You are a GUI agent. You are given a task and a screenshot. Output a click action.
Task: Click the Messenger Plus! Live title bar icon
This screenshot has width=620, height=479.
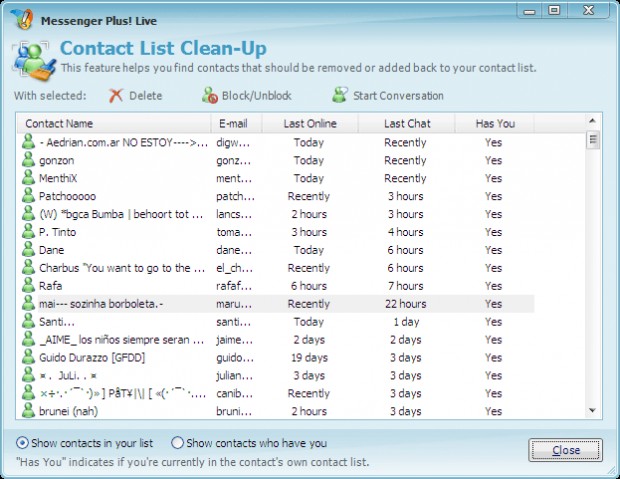(x=21, y=19)
